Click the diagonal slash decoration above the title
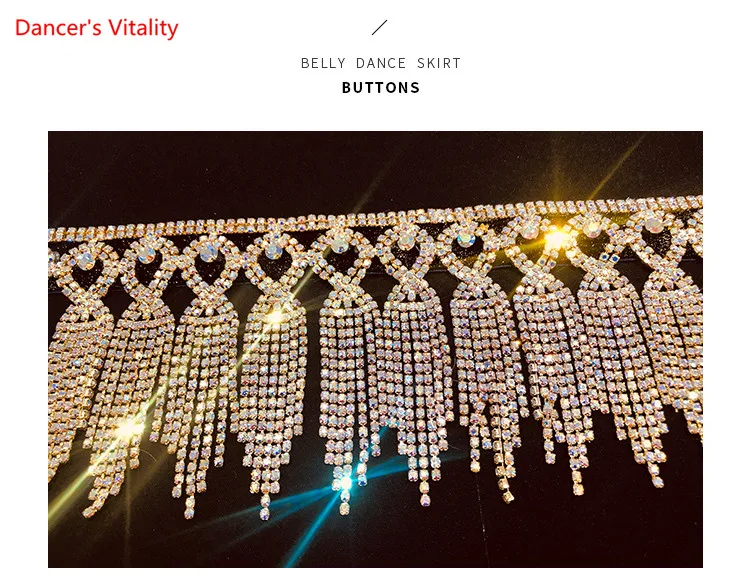750x582 pixels. [379, 27]
